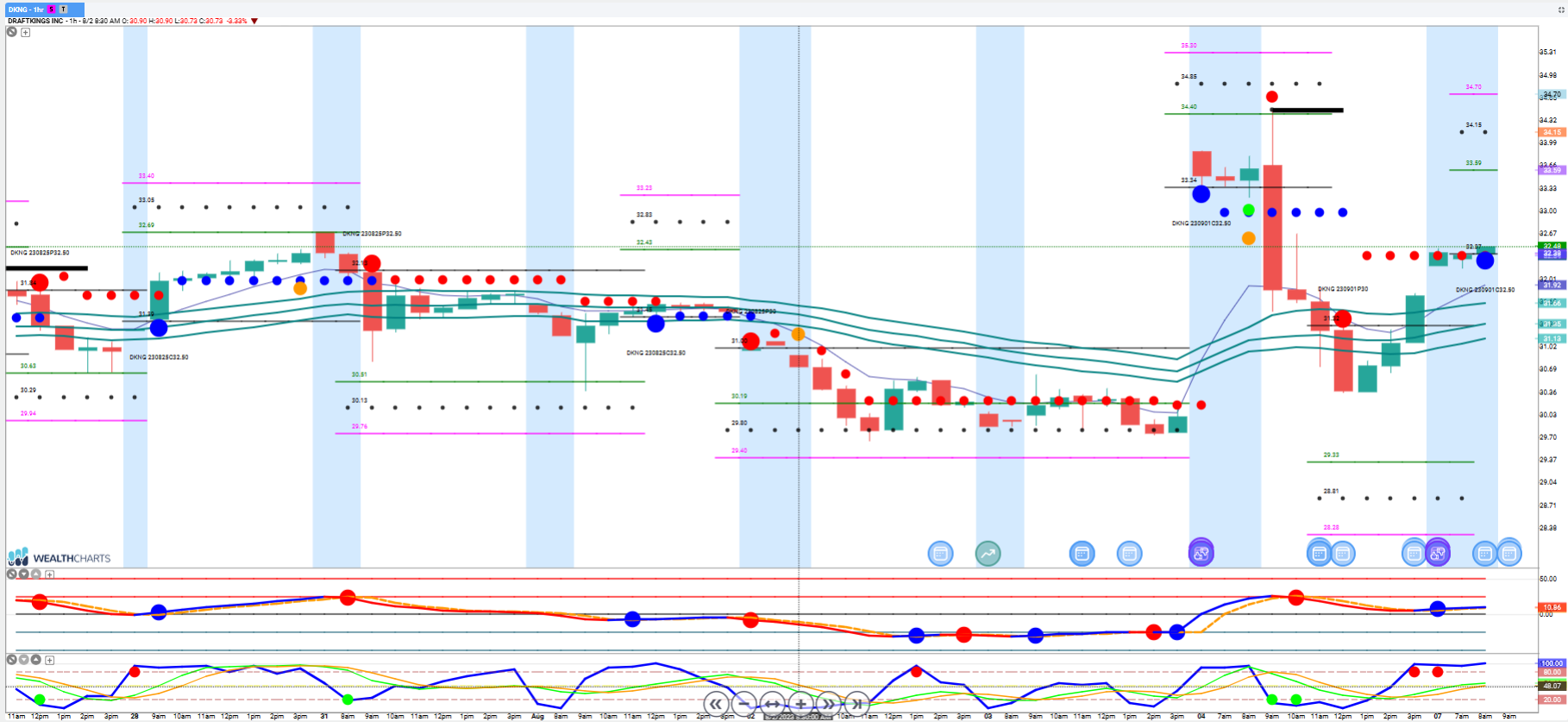
Task: Click the DRAFTKINGS INC title text
Action: 35,21
